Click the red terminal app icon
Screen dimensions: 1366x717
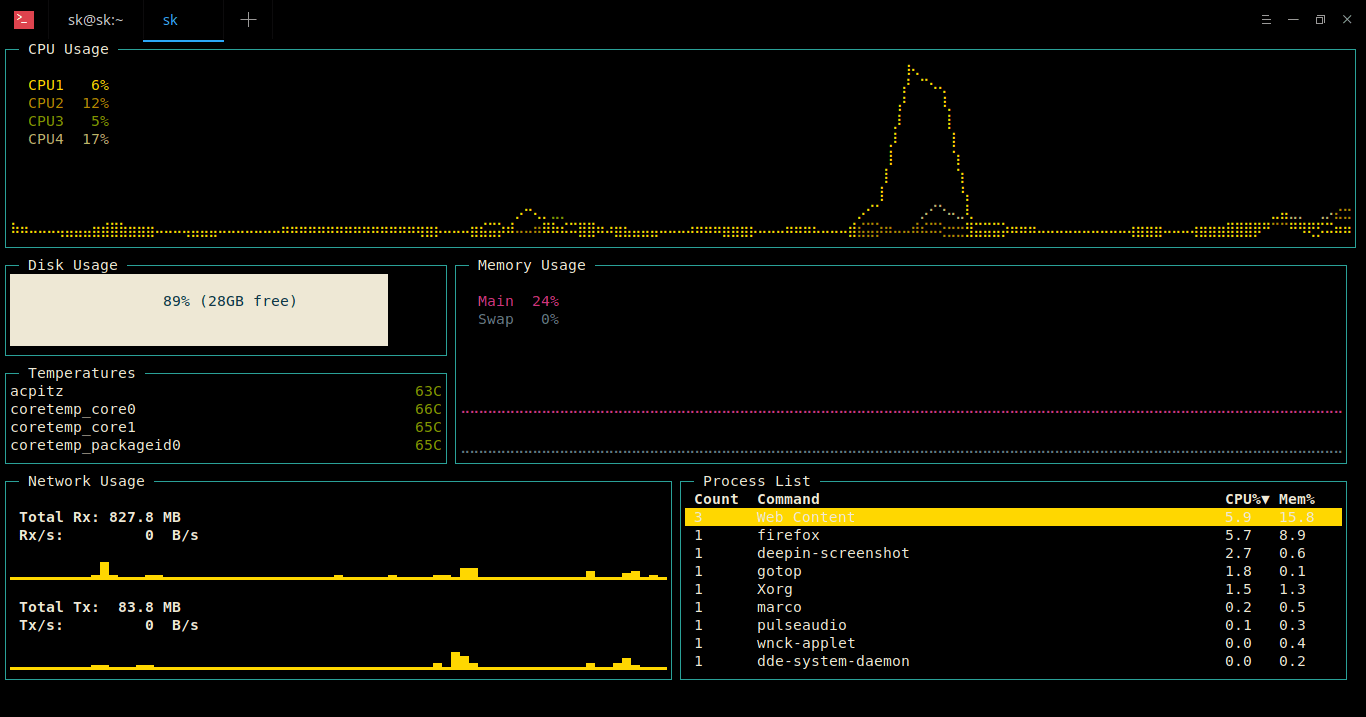coord(24,20)
